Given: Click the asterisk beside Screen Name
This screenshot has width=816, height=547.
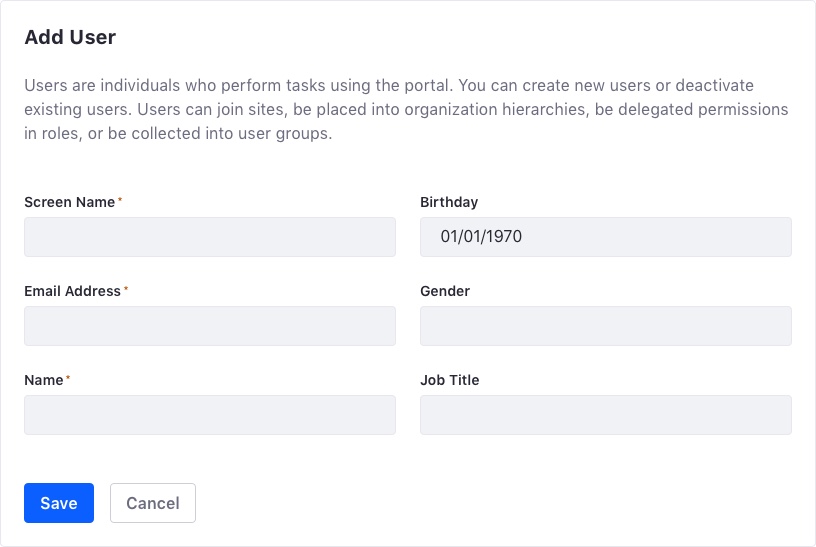Looking at the screenshot, I should (x=120, y=200).
